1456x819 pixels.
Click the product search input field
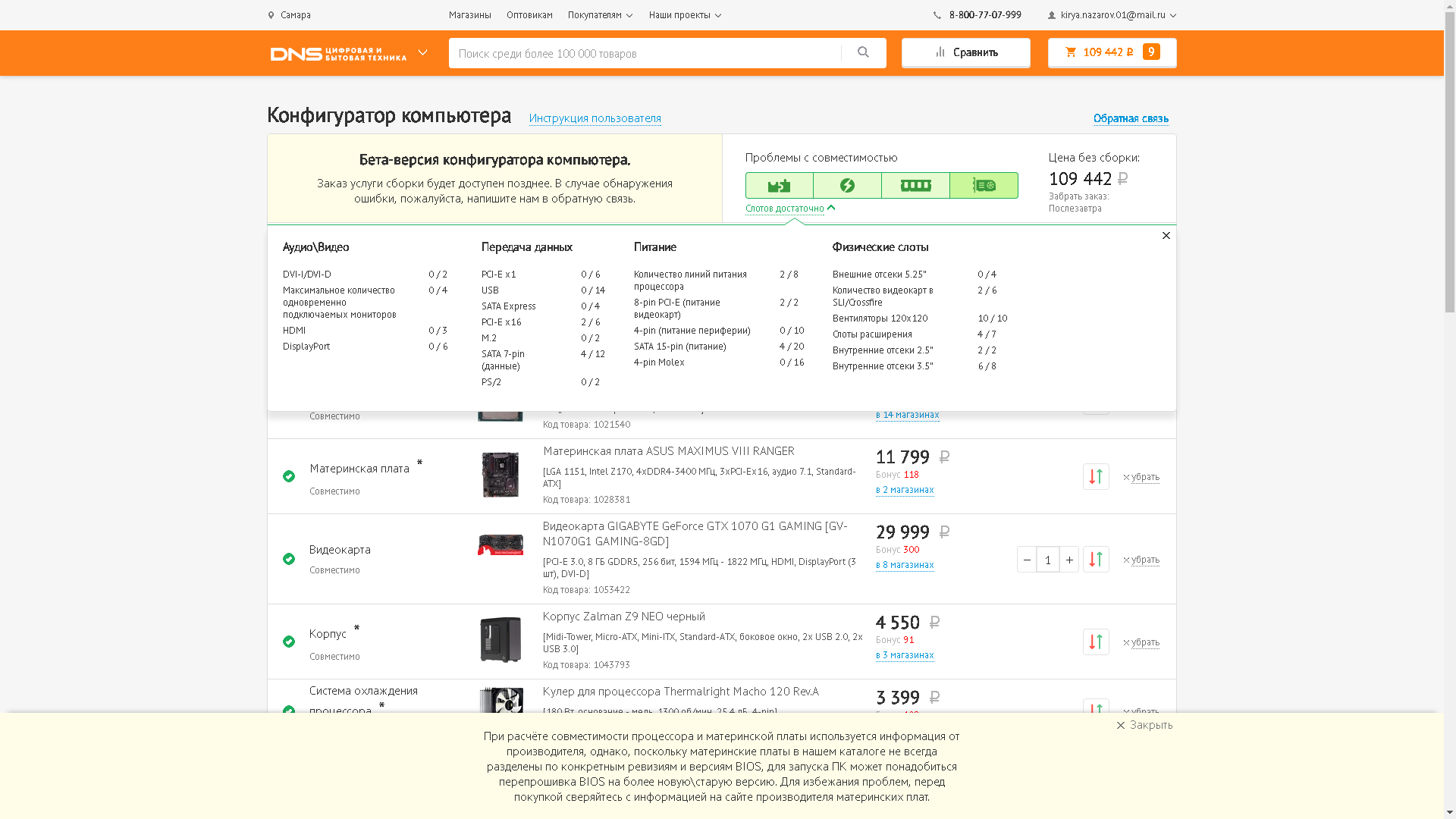pos(645,53)
